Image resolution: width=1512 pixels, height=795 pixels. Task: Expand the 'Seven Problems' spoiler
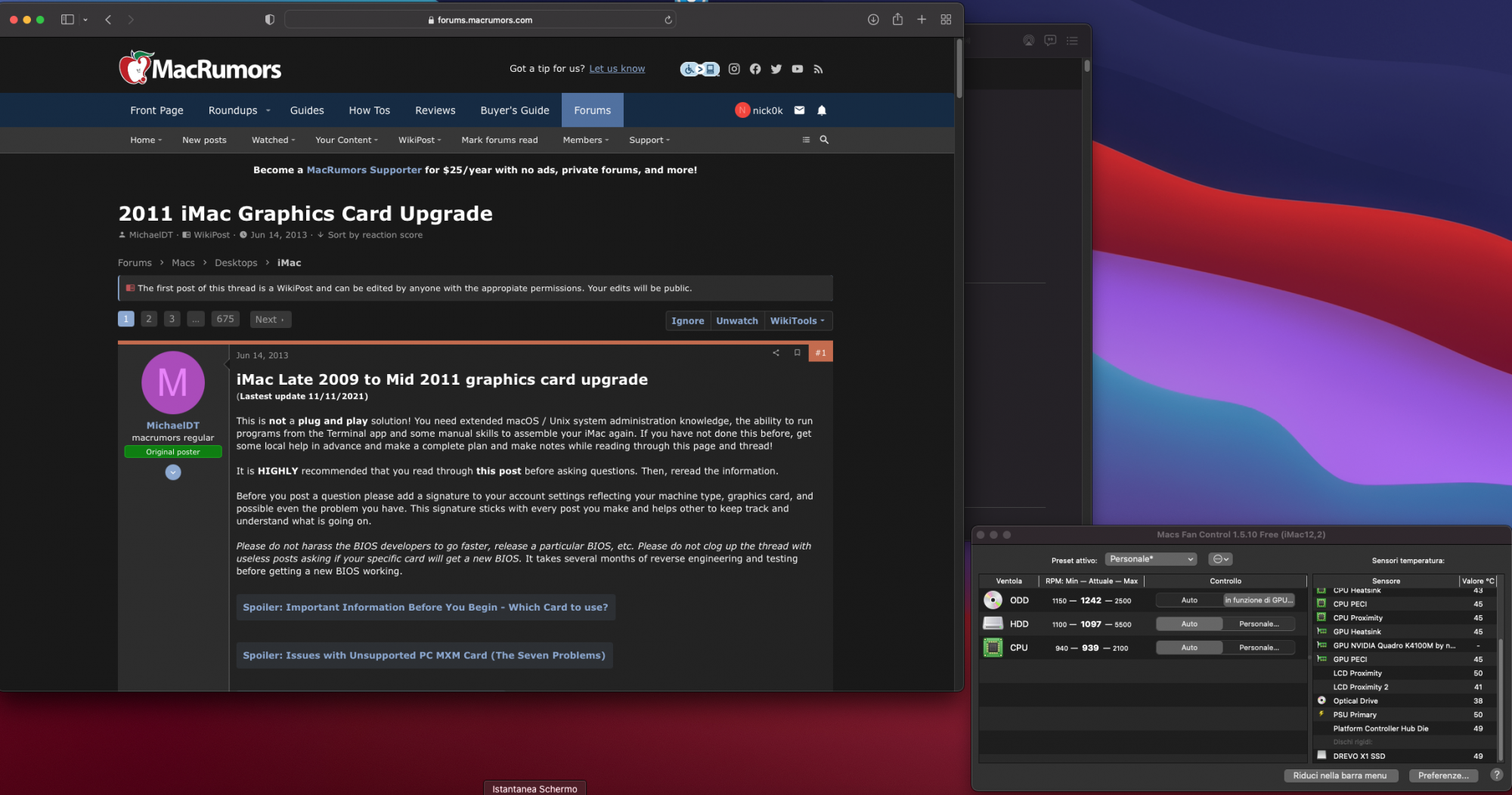pos(424,656)
